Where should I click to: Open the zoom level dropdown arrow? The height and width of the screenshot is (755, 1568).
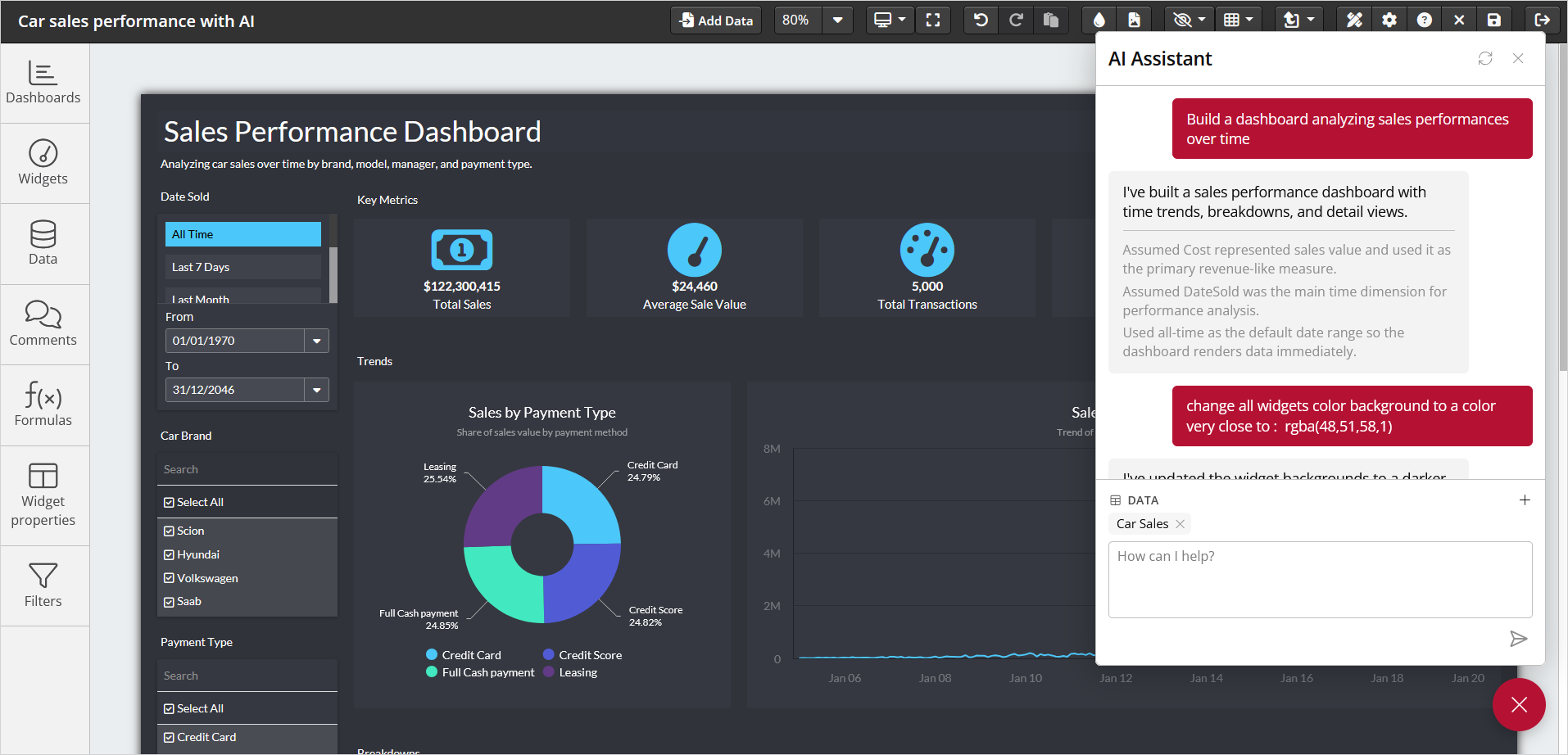click(x=837, y=20)
